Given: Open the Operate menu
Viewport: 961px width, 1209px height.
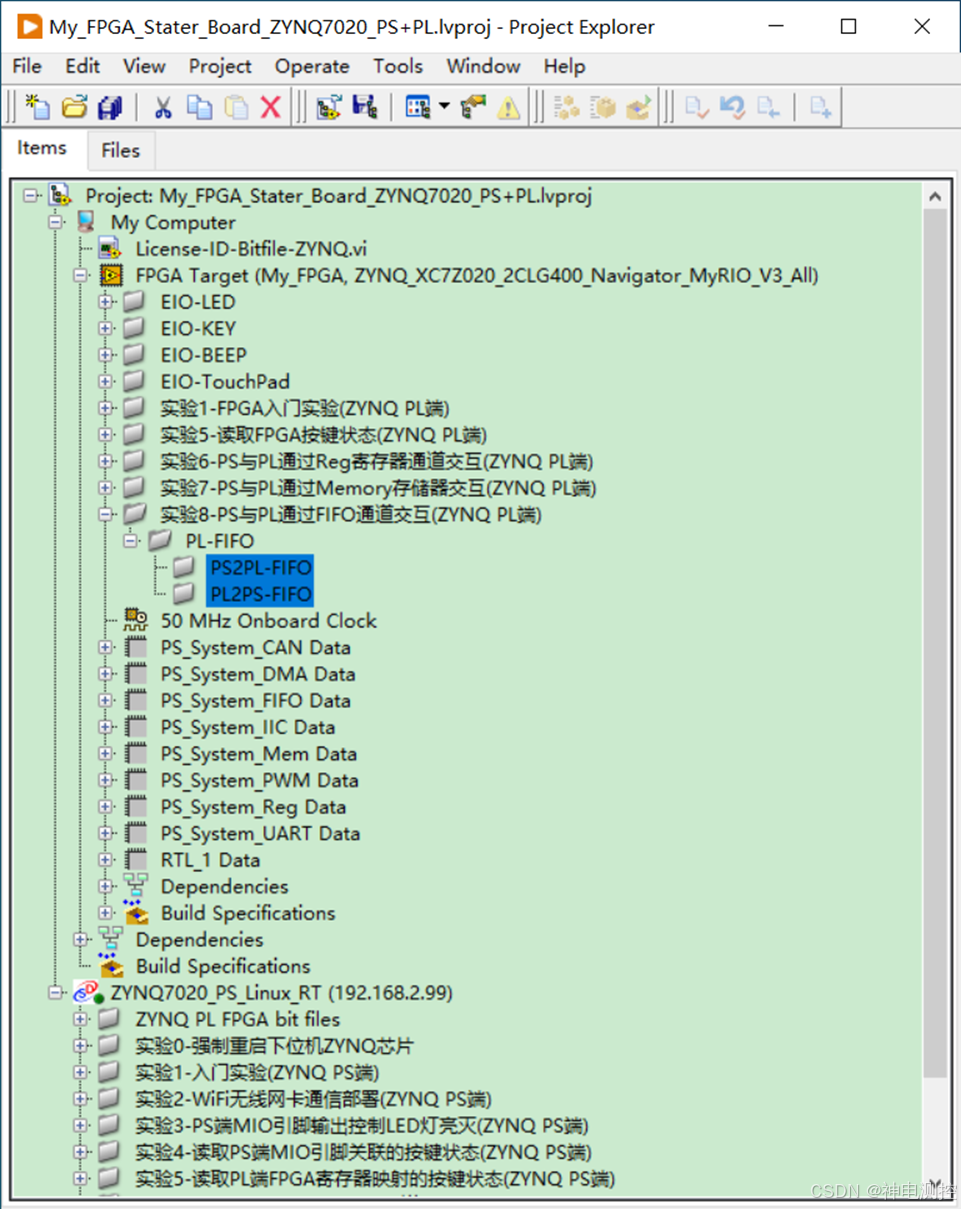Looking at the screenshot, I should point(312,66).
